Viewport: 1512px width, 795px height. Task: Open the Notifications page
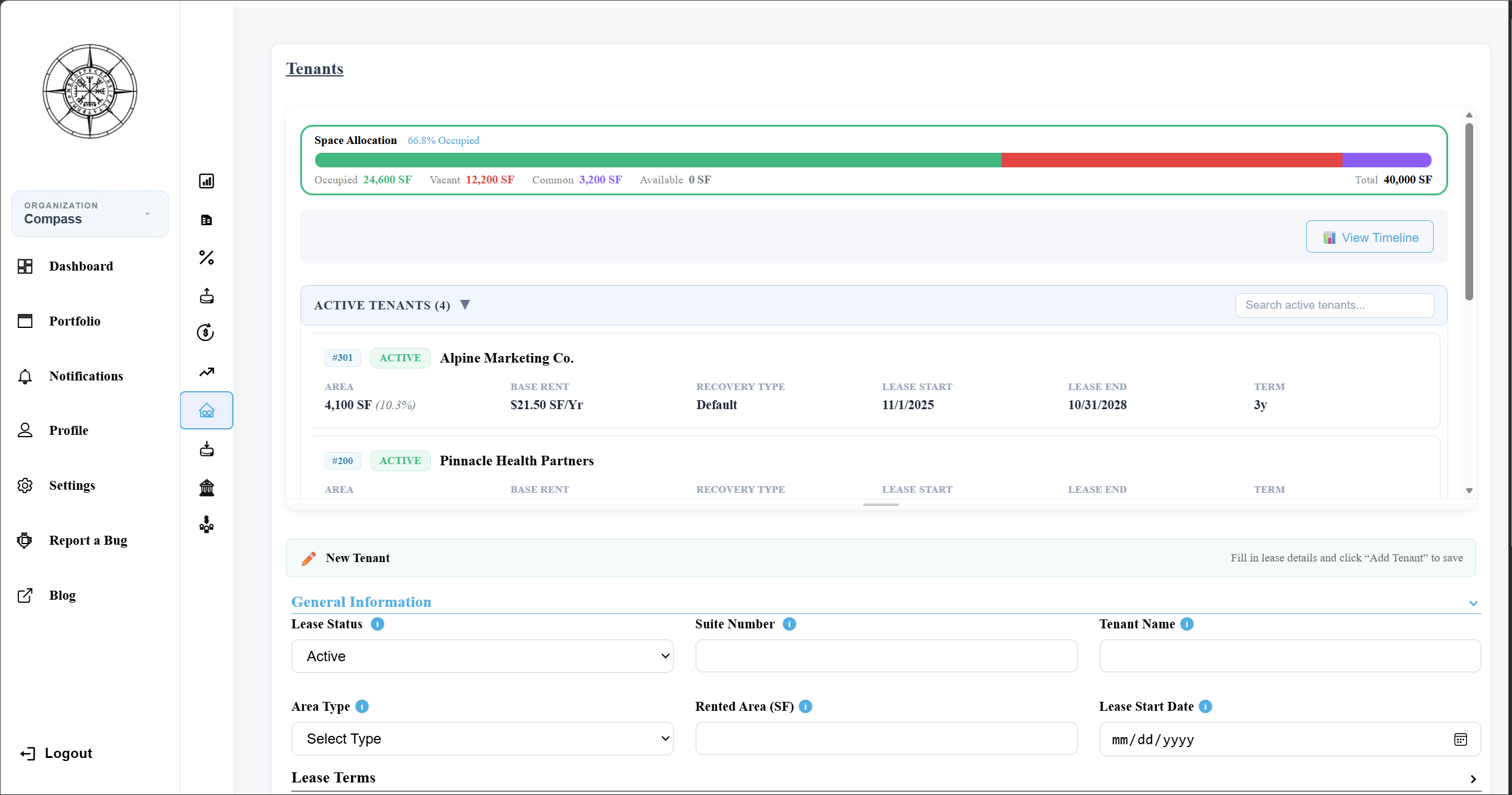click(x=86, y=376)
